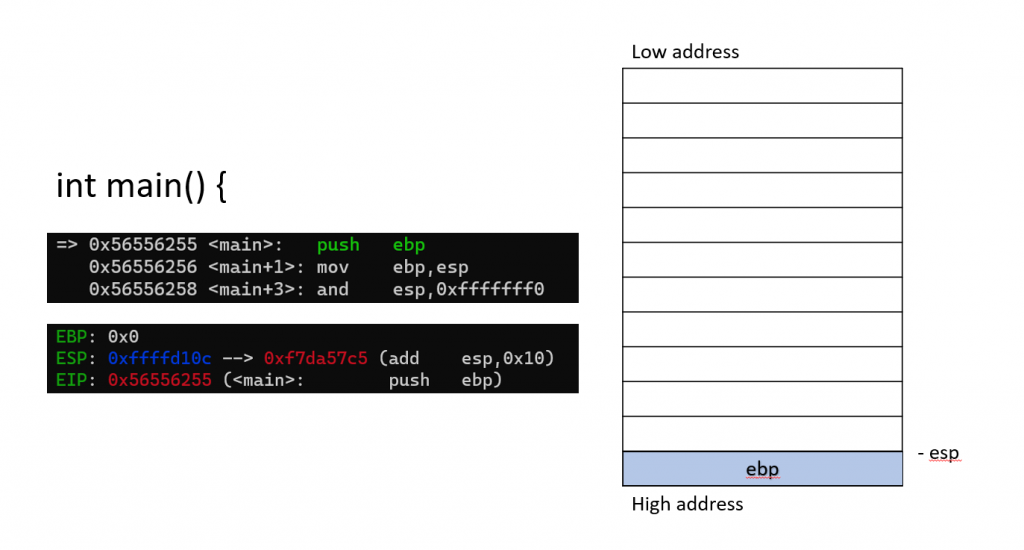
Task: Select the empty stack cell just above ebp
Action: tap(762, 434)
